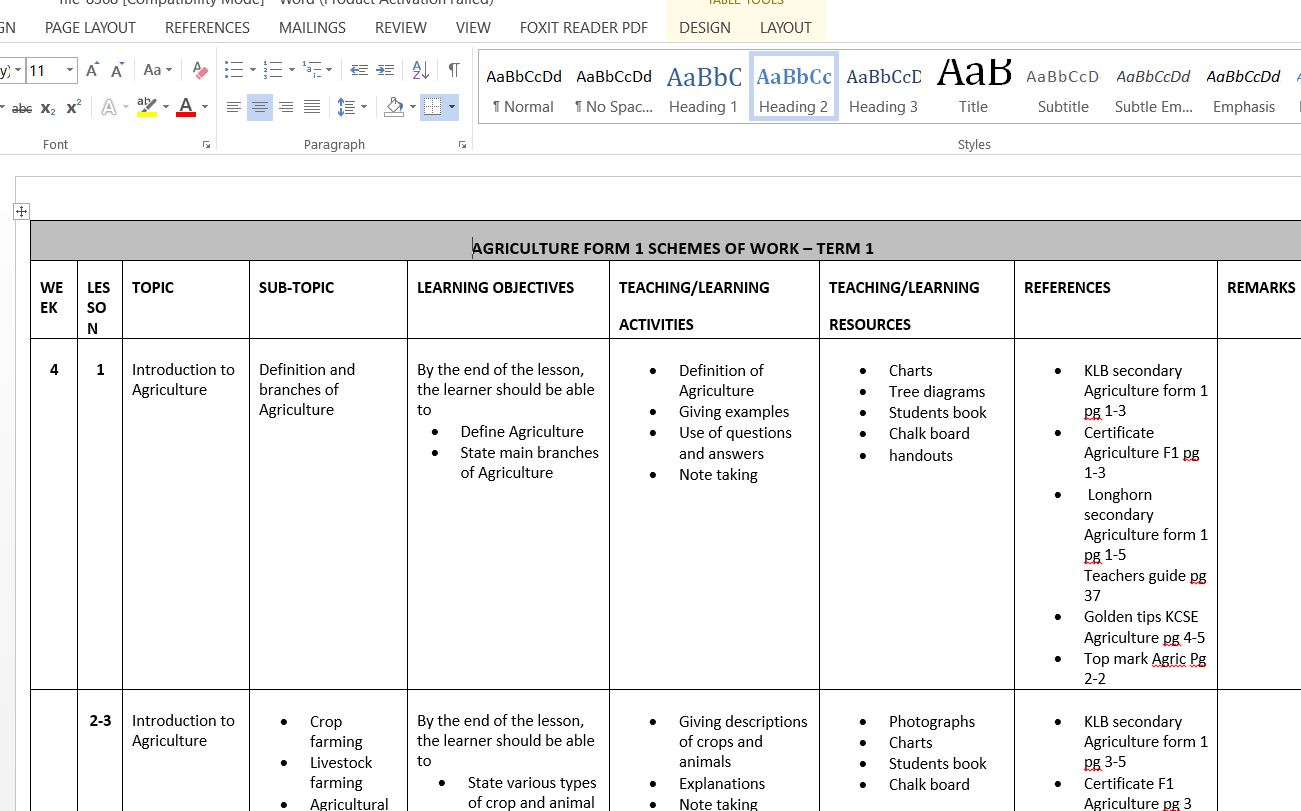Increase paragraph indent
The height and width of the screenshot is (811, 1301).
384,70
